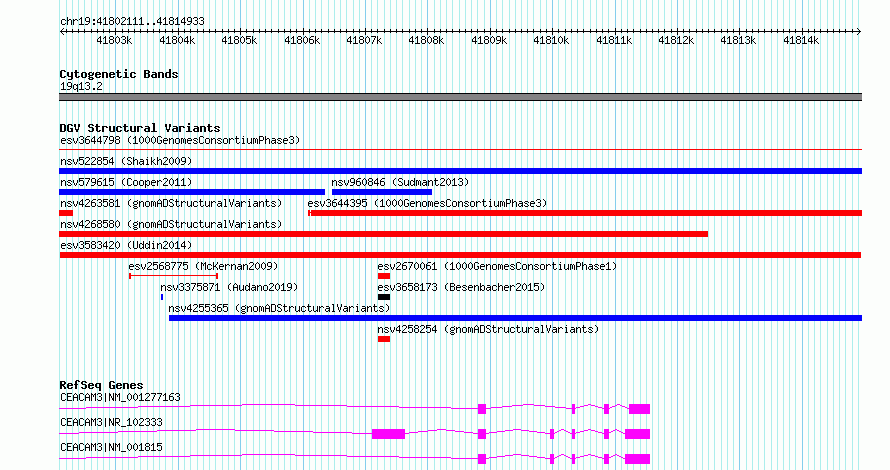Open variant nsv4263581 gnomAD label
Viewport: 890px width, 470px height.
click(171, 203)
